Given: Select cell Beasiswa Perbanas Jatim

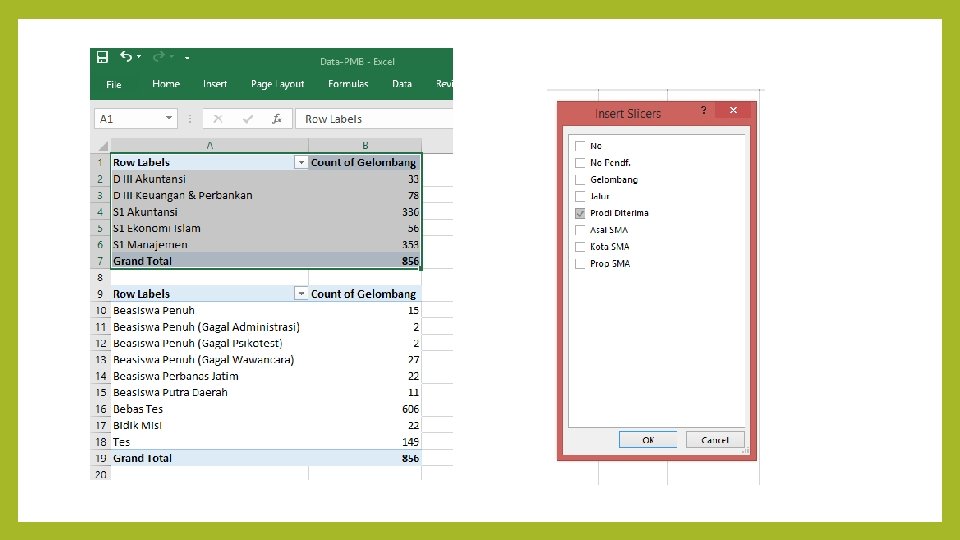Looking at the screenshot, I should [x=209, y=376].
